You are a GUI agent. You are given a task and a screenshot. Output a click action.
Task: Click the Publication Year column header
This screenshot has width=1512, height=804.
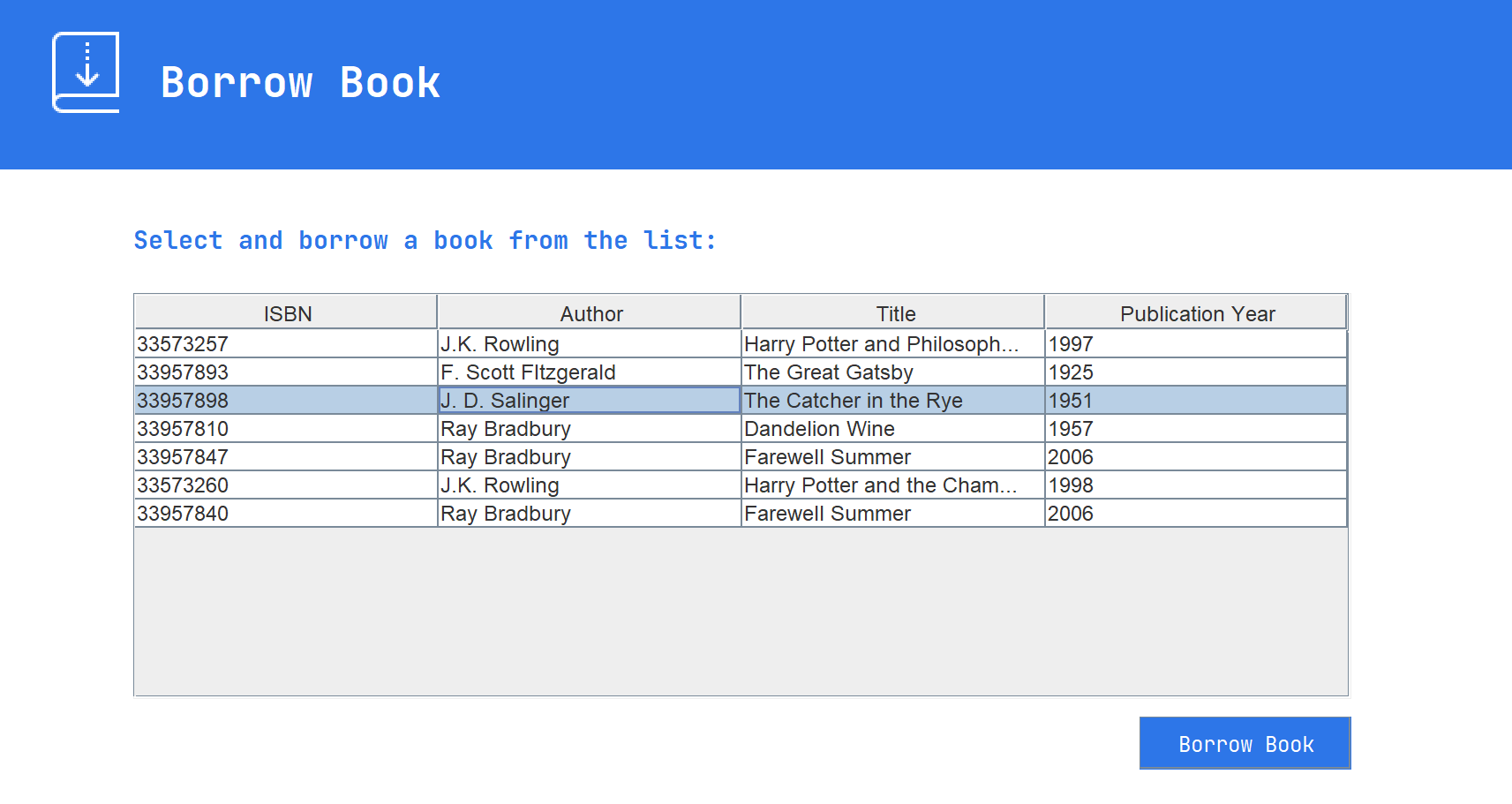tap(1196, 312)
